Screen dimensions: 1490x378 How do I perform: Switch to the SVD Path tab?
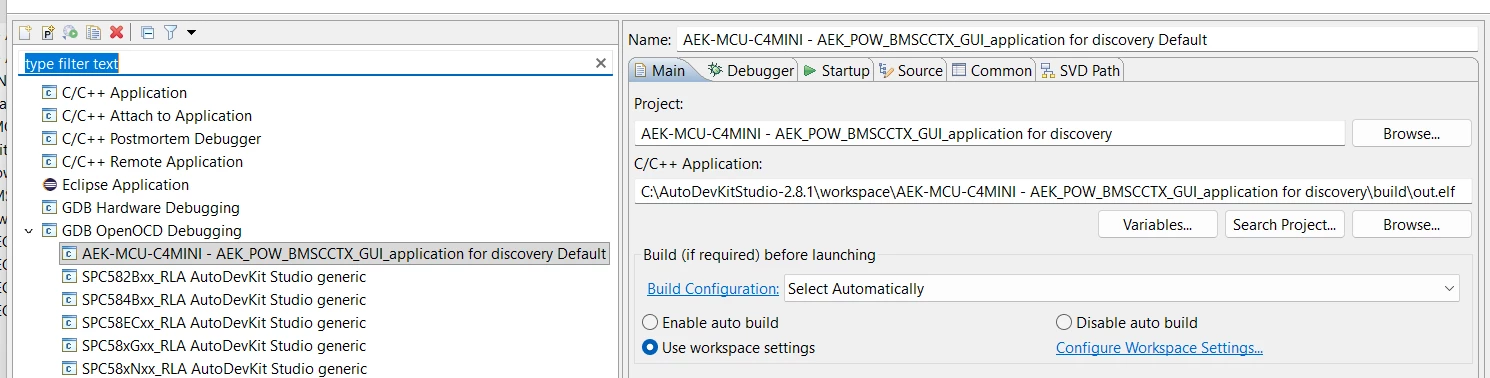(x=1081, y=71)
